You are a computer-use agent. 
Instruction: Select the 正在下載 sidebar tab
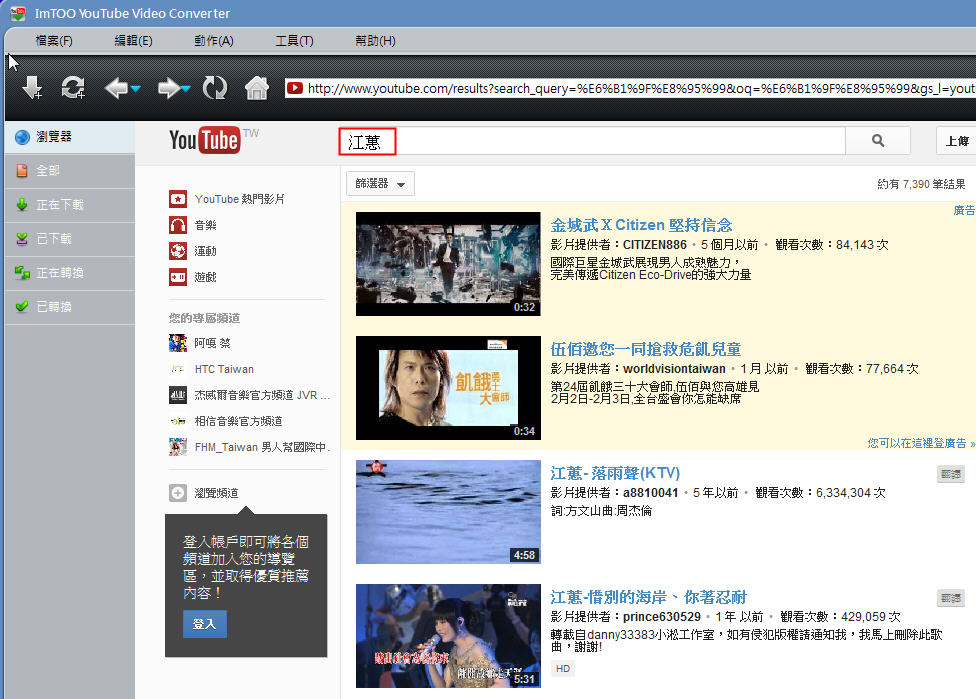[60, 205]
